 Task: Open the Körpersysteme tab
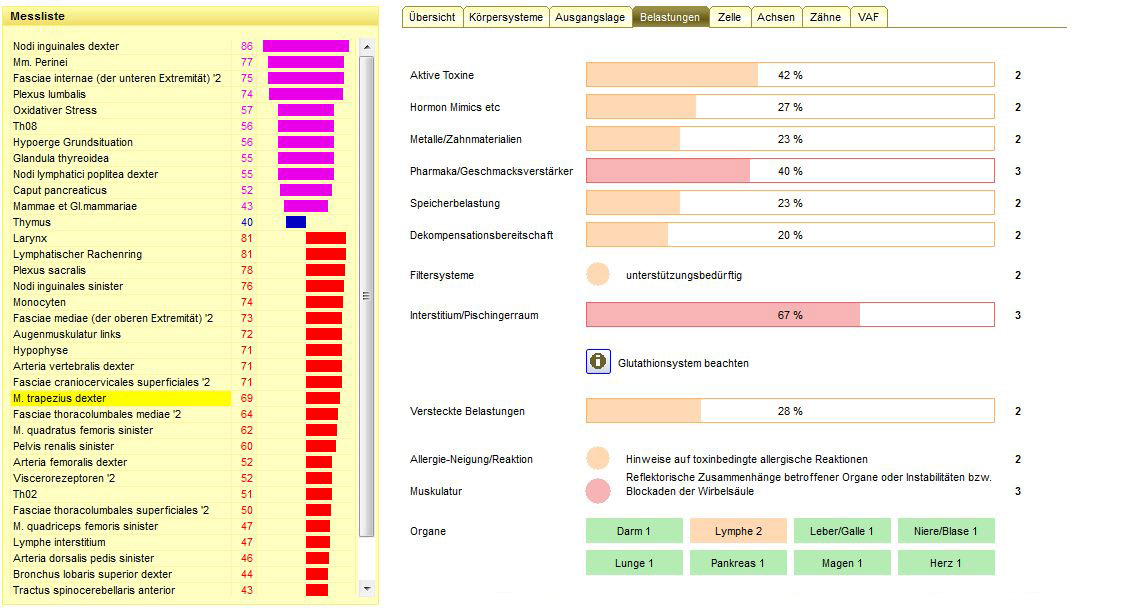point(508,17)
